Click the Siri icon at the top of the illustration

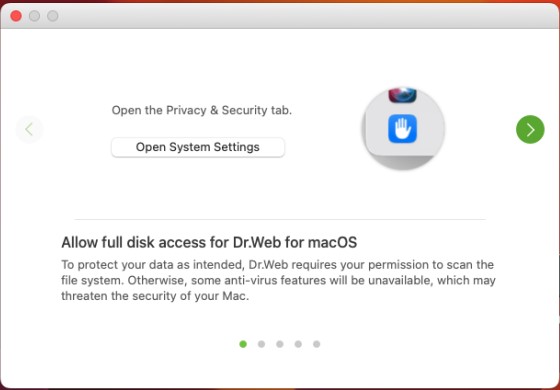pyautogui.click(x=402, y=95)
